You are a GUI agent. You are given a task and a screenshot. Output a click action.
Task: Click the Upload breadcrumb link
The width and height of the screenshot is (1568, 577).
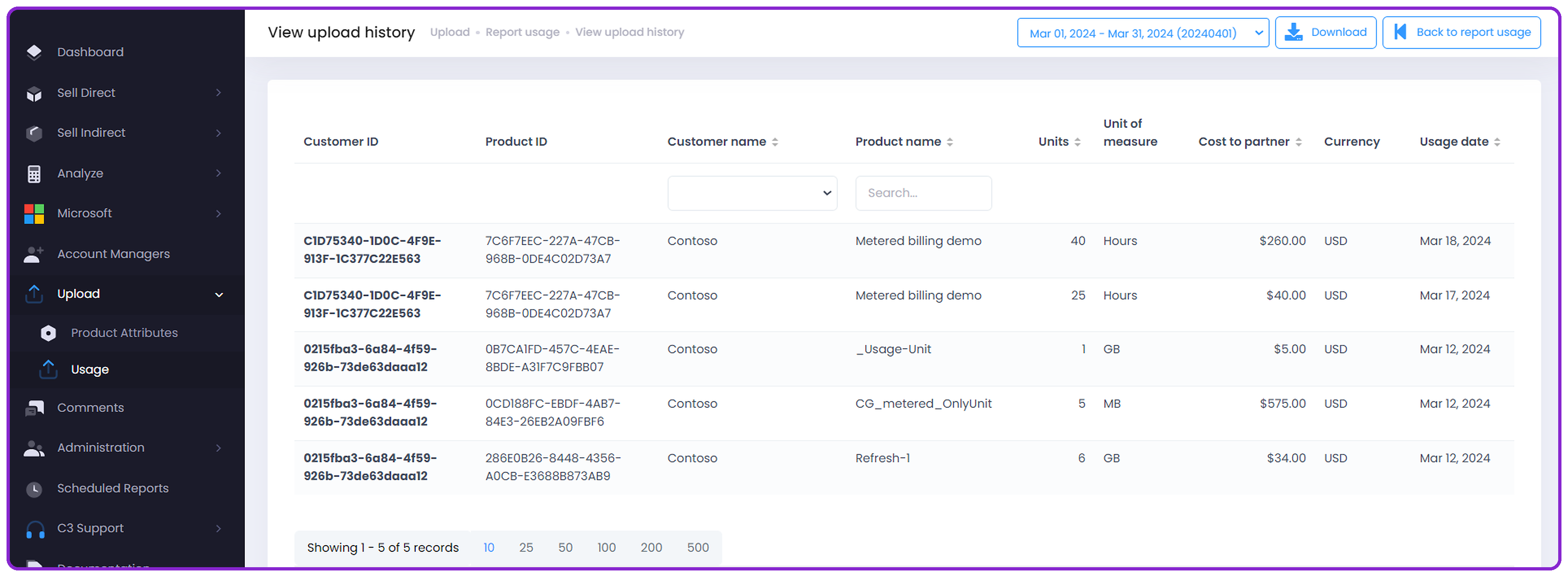450,32
